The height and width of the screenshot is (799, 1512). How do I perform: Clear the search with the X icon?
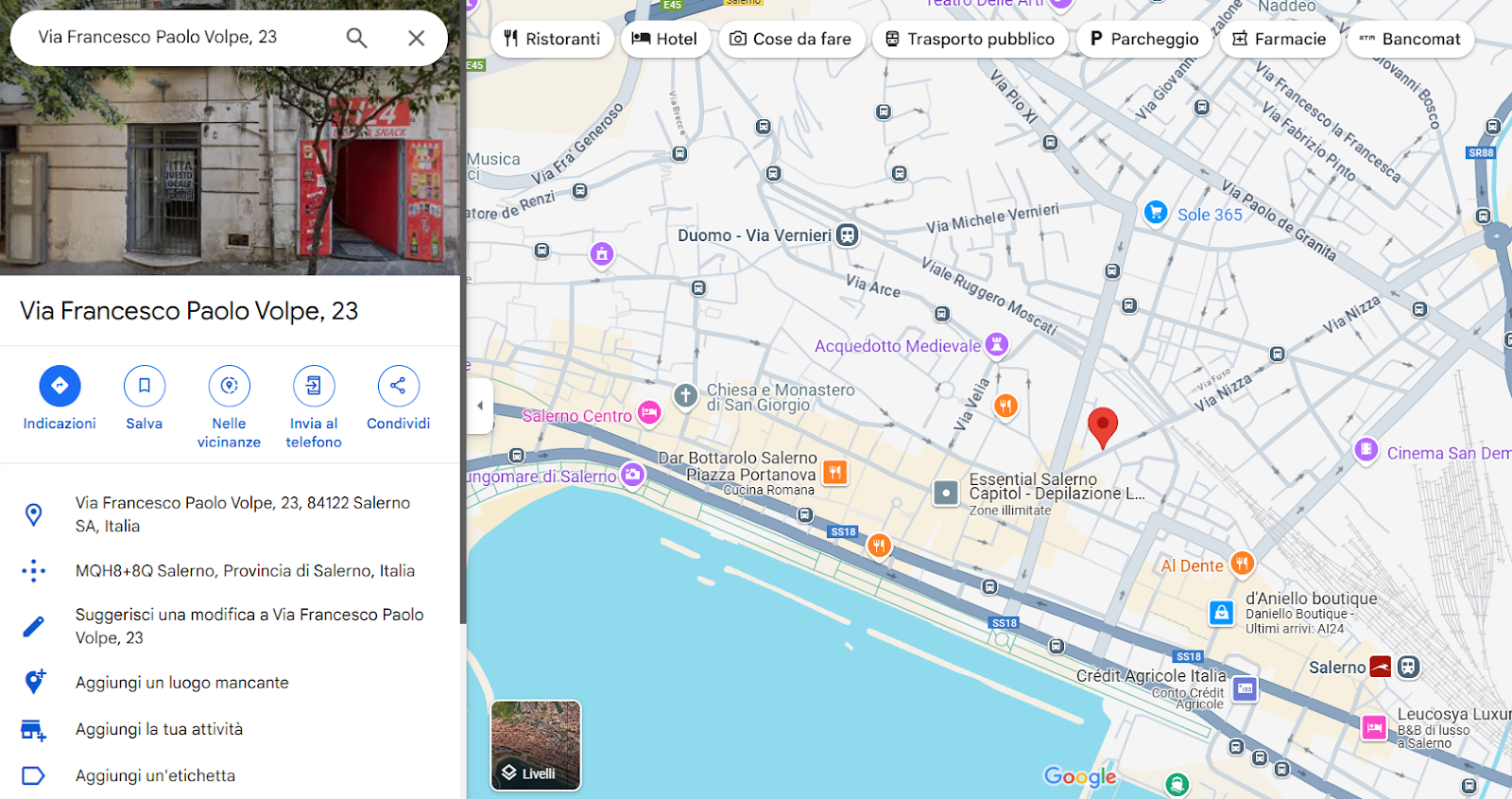click(x=416, y=38)
